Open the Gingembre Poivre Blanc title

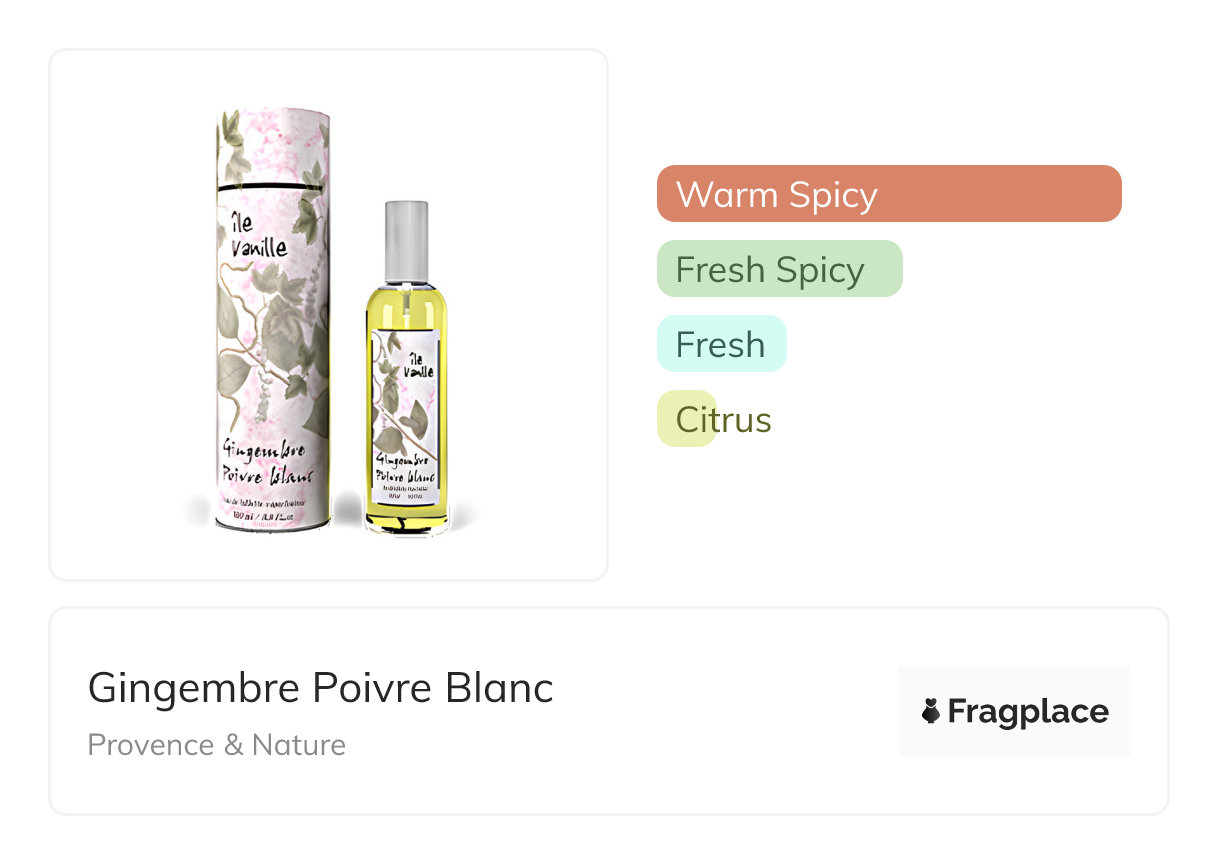[x=320, y=688]
